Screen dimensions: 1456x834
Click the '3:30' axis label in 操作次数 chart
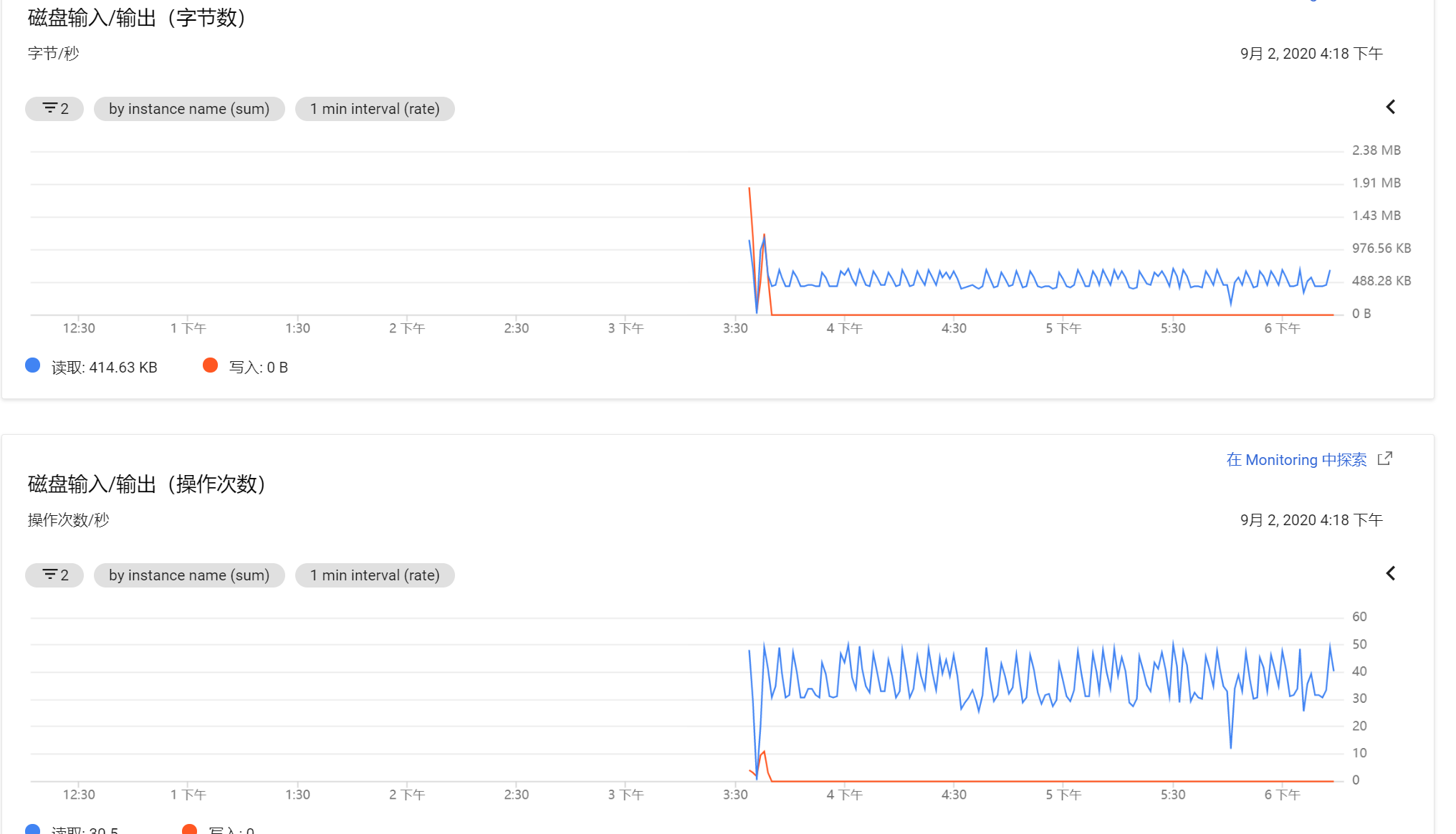[x=735, y=795]
